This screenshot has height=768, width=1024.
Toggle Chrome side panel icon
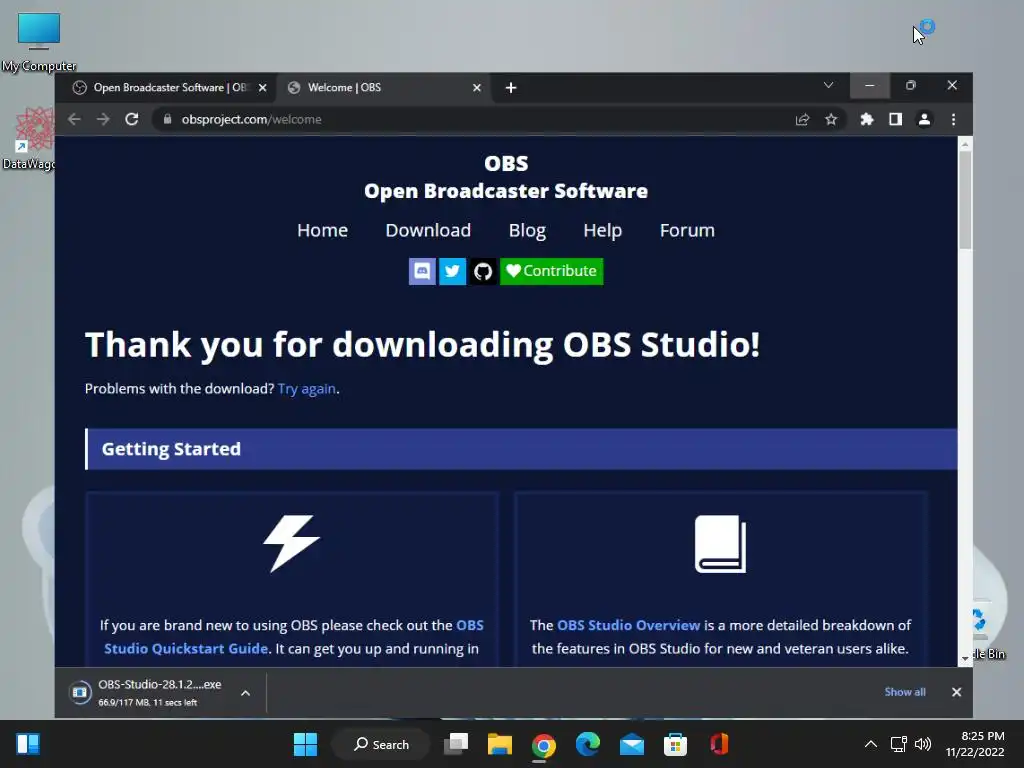pyautogui.click(x=895, y=120)
